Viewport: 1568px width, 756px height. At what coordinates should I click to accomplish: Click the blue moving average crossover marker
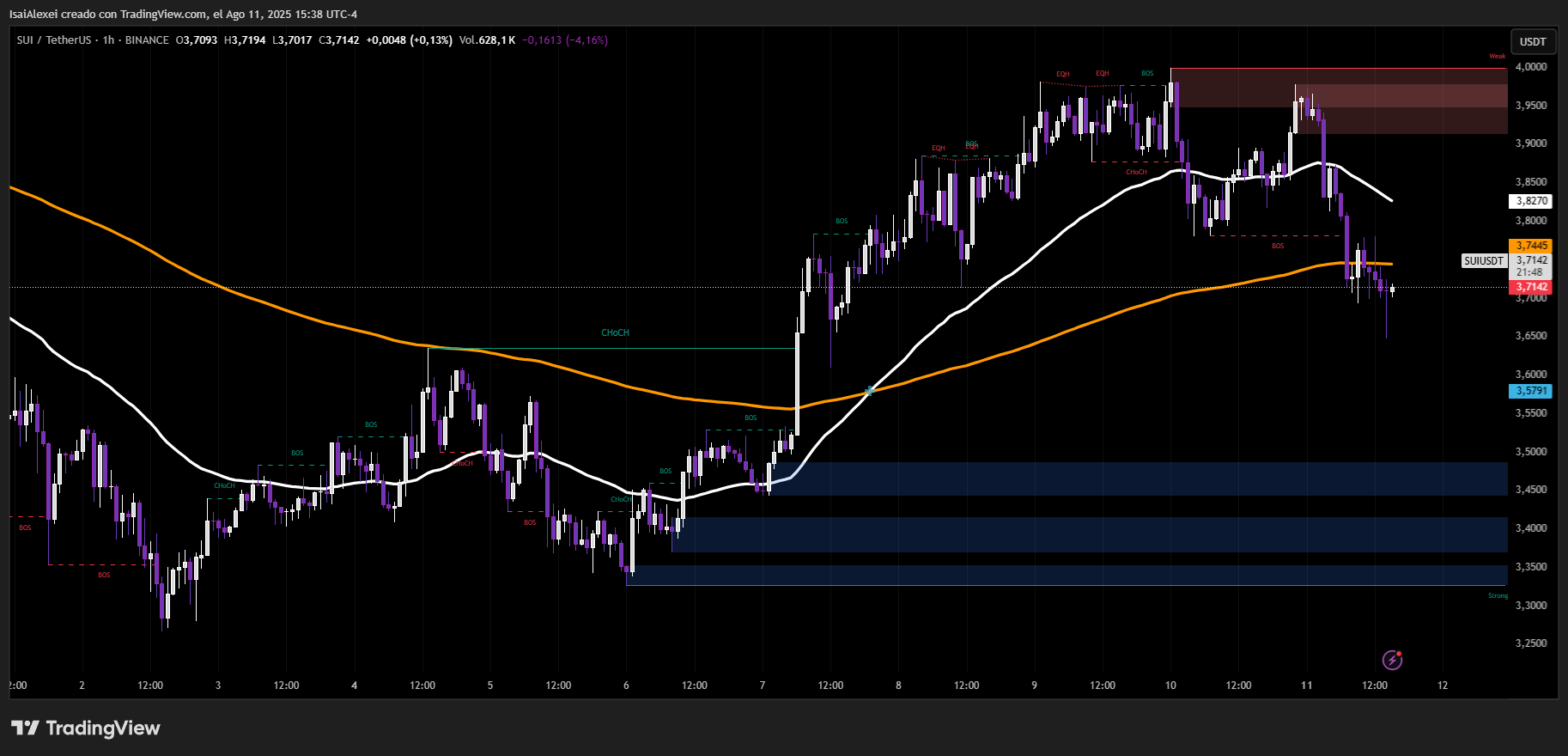869,391
